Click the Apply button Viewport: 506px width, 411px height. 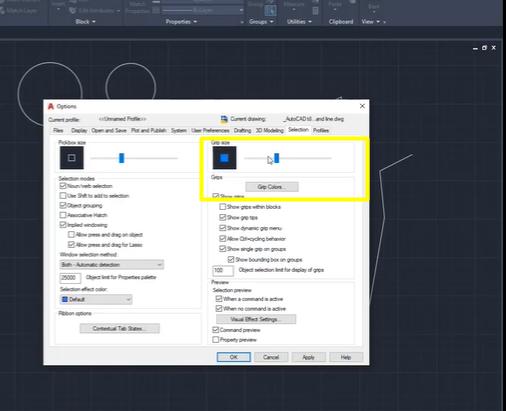(x=308, y=357)
